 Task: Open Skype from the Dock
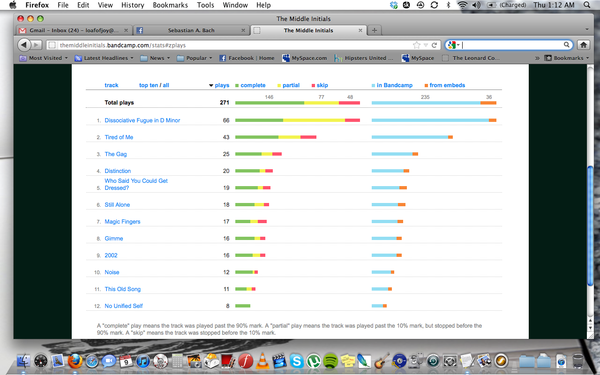click(x=297, y=361)
